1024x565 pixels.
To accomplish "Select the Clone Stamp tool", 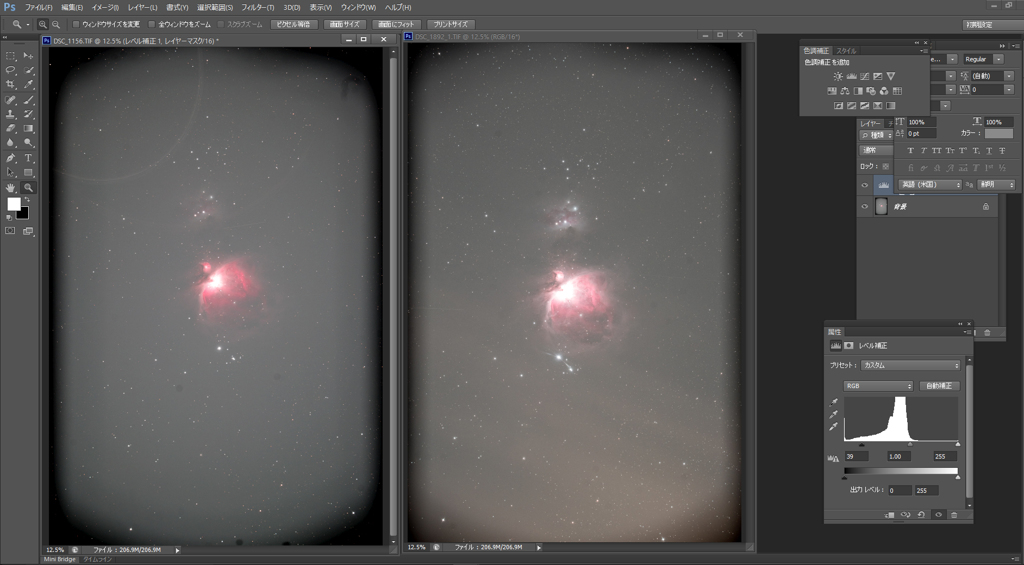I will coord(10,114).
